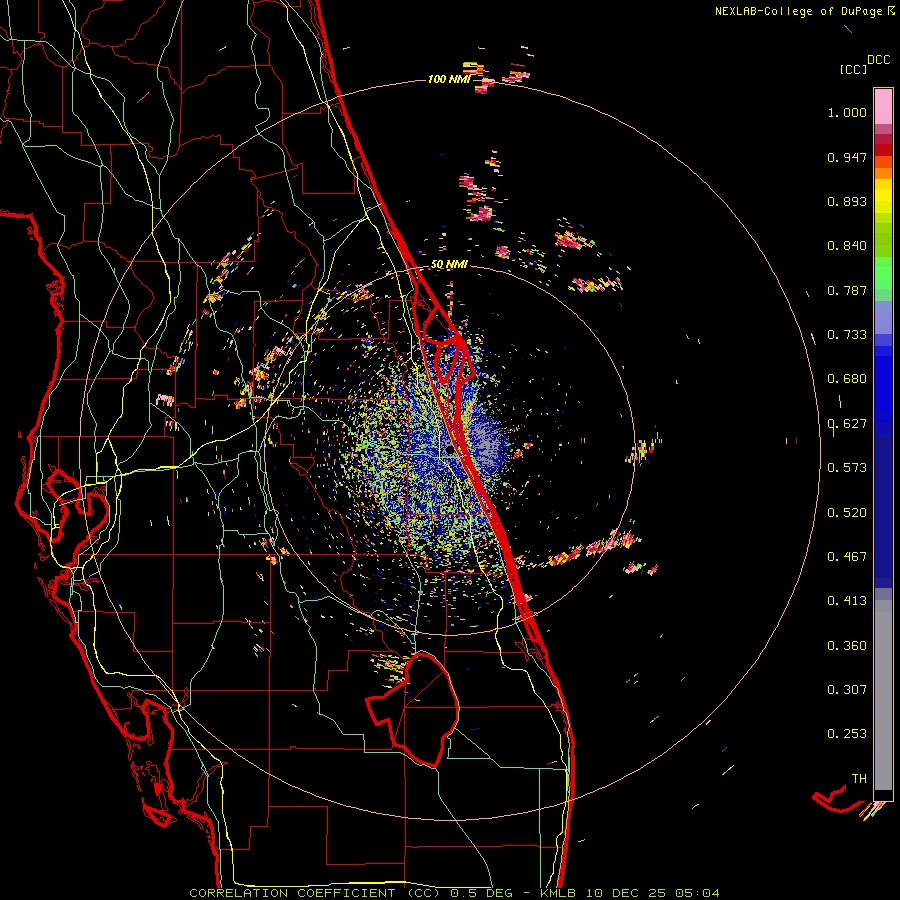Click the KMLB radar site center dot
The image size is (900, 900).
tap(450, 450)
